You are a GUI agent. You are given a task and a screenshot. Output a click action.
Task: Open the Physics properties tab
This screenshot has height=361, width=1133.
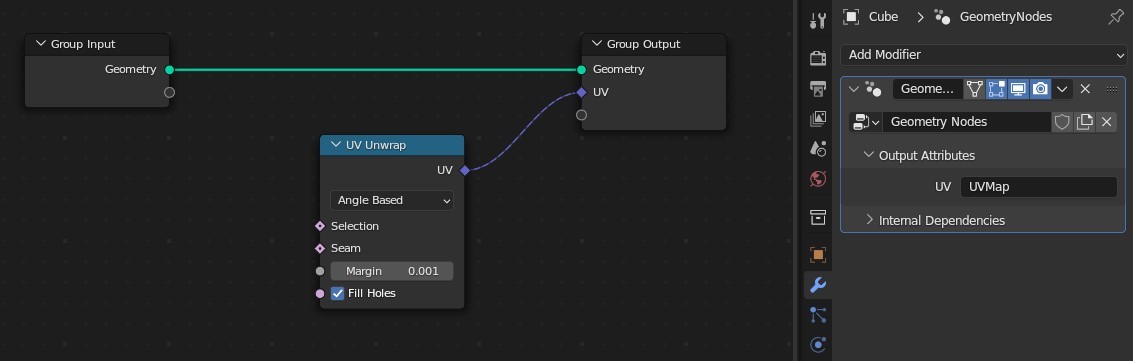[x=818, y=344]
